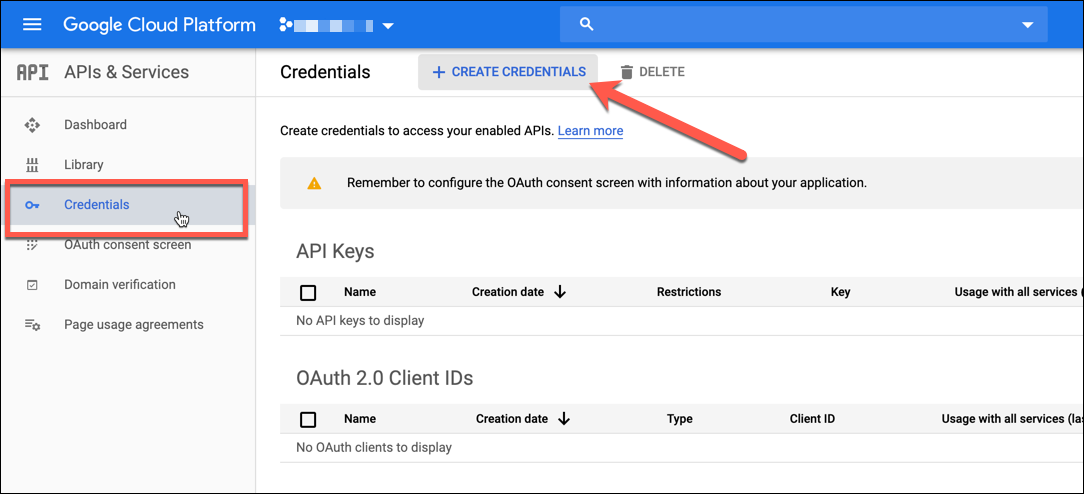Click 'No OAuth clients to display' text
Image resolution: width=1084 pixels, height=494 pixels.
point(374,448)
